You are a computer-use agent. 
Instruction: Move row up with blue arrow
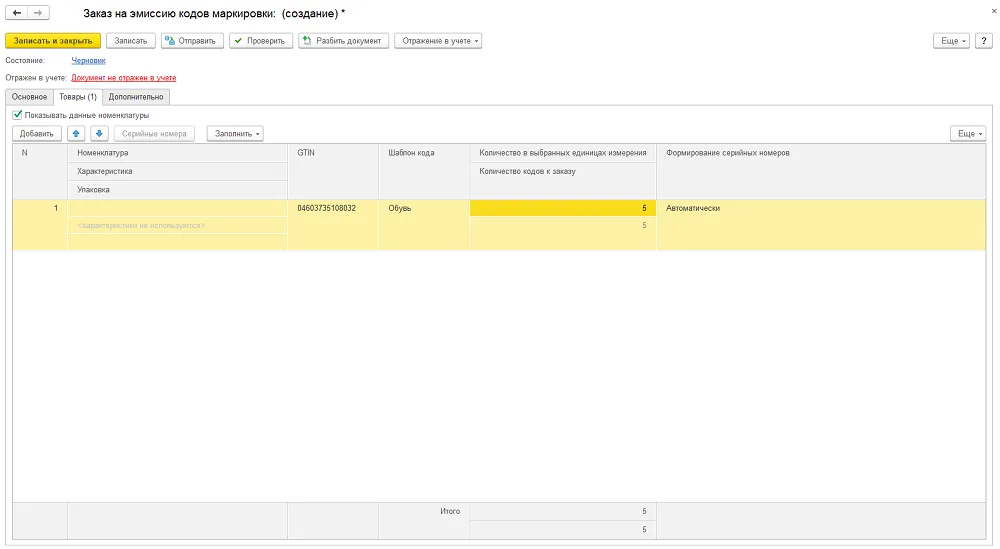(x=76, y=133)
